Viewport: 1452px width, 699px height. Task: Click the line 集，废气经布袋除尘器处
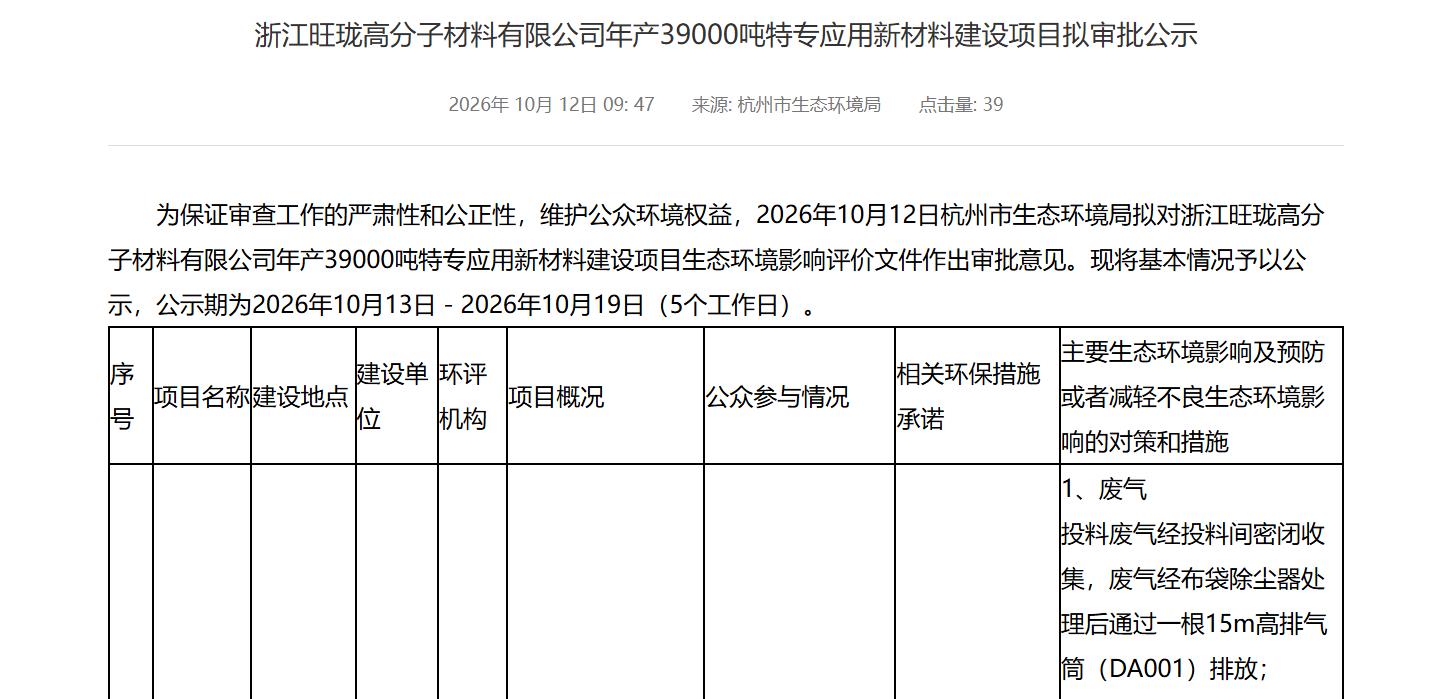[x=1193, y=579]
